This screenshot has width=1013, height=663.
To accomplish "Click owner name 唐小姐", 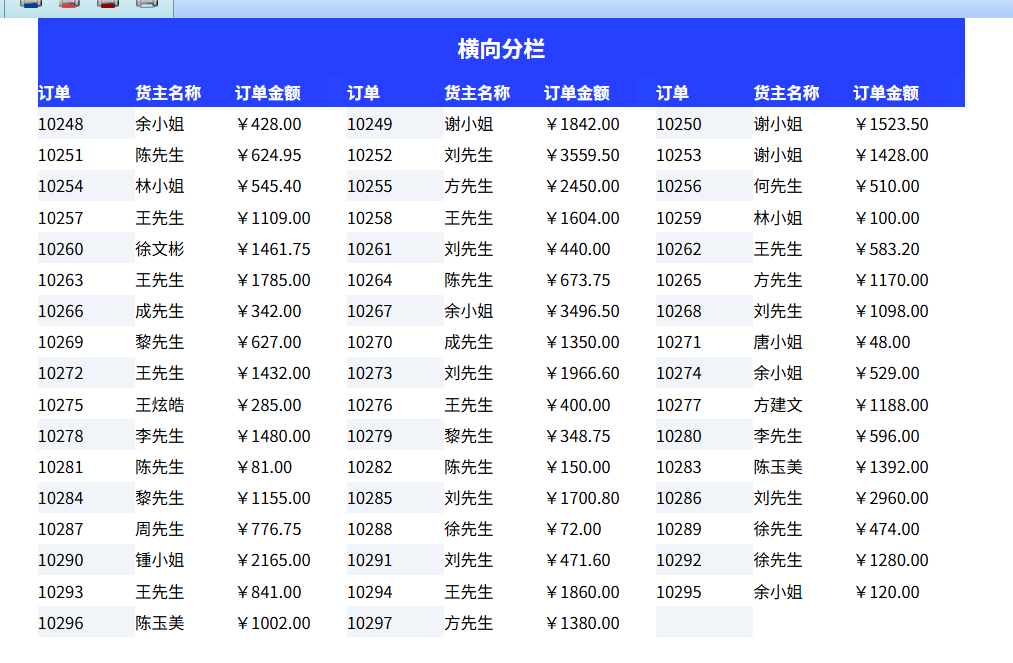I will (x=778, y=342).
